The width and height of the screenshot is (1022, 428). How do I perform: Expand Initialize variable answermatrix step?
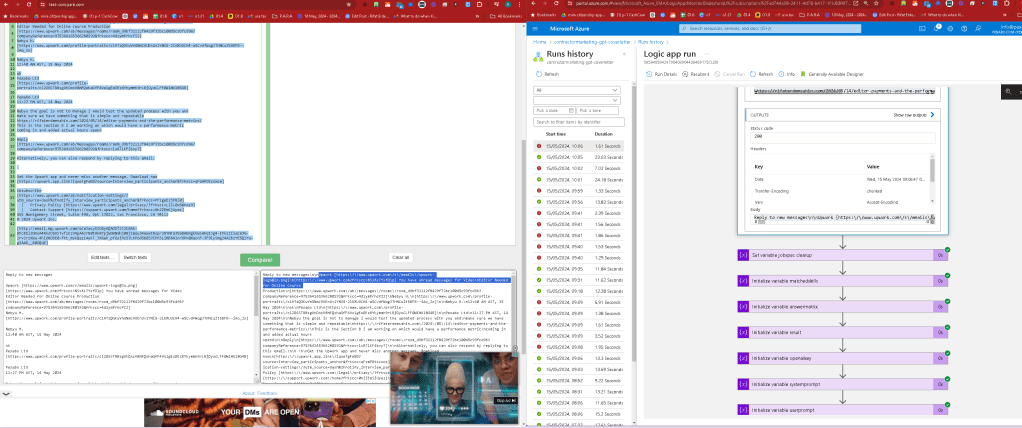843,306
